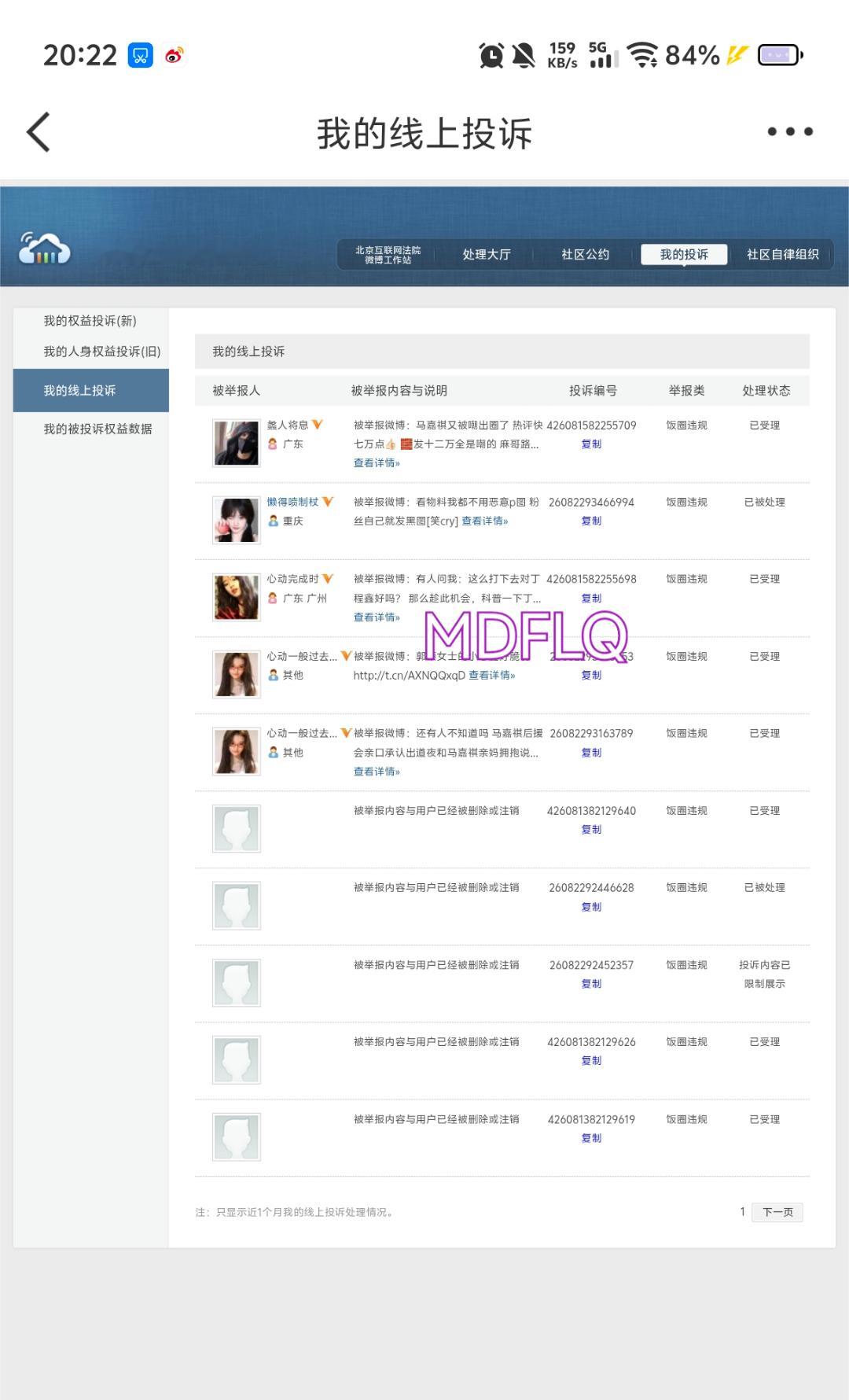Click 处理状态 column header

(766, 390)
